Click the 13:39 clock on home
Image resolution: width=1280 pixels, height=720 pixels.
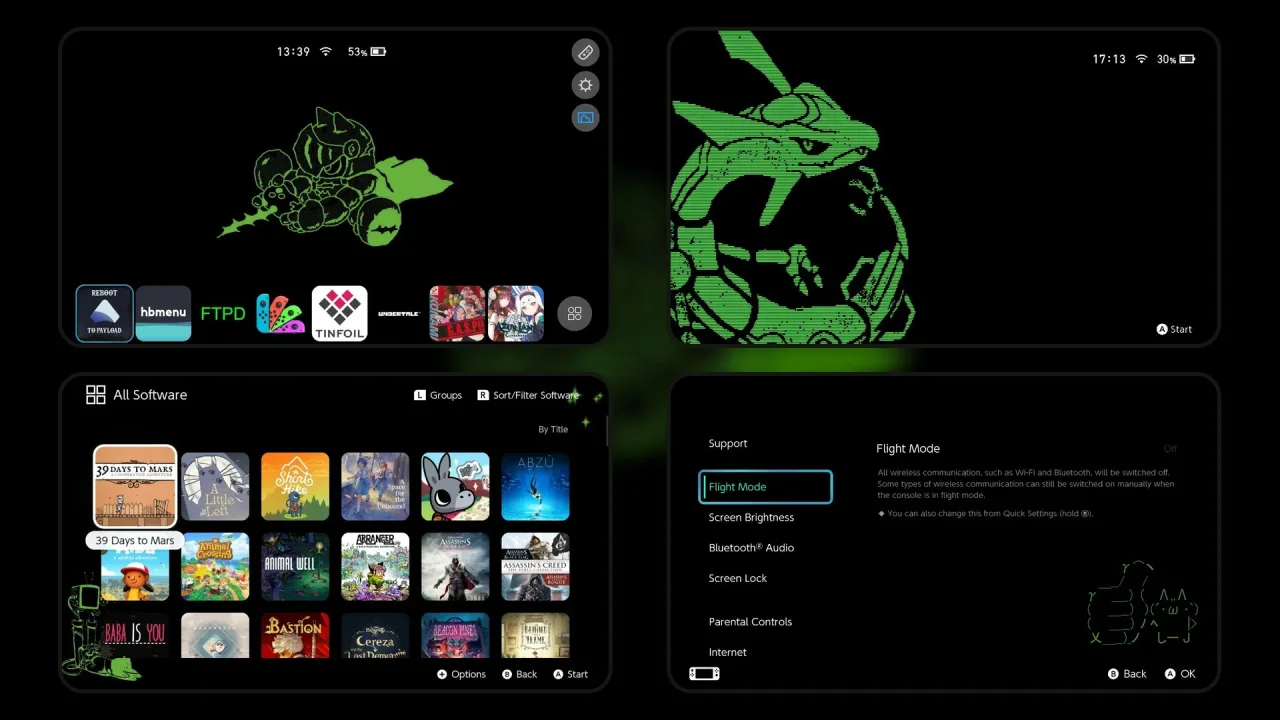coord(293,51)
